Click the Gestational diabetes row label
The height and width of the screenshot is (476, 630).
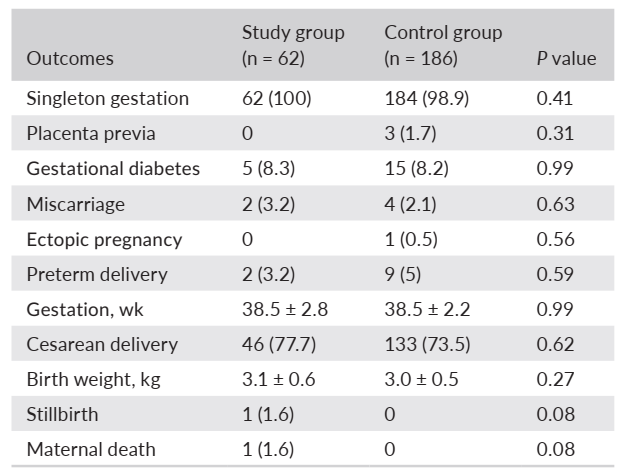pos(113,169)
